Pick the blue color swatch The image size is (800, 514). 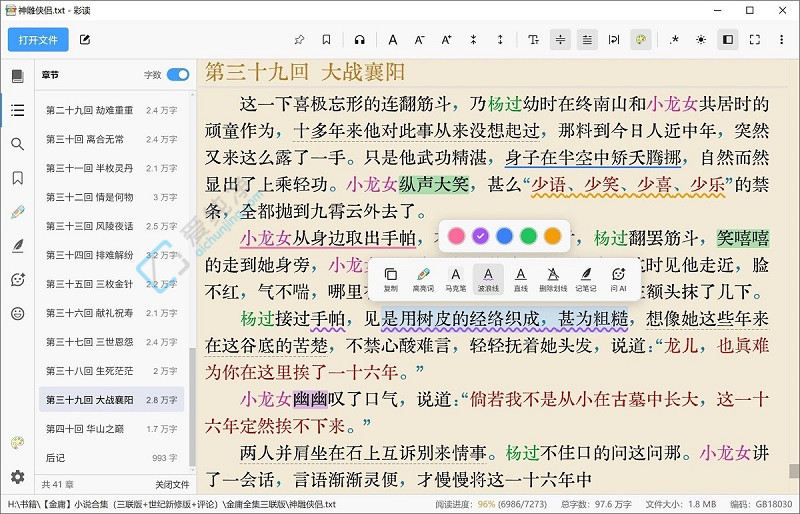[x=504, y=236]
